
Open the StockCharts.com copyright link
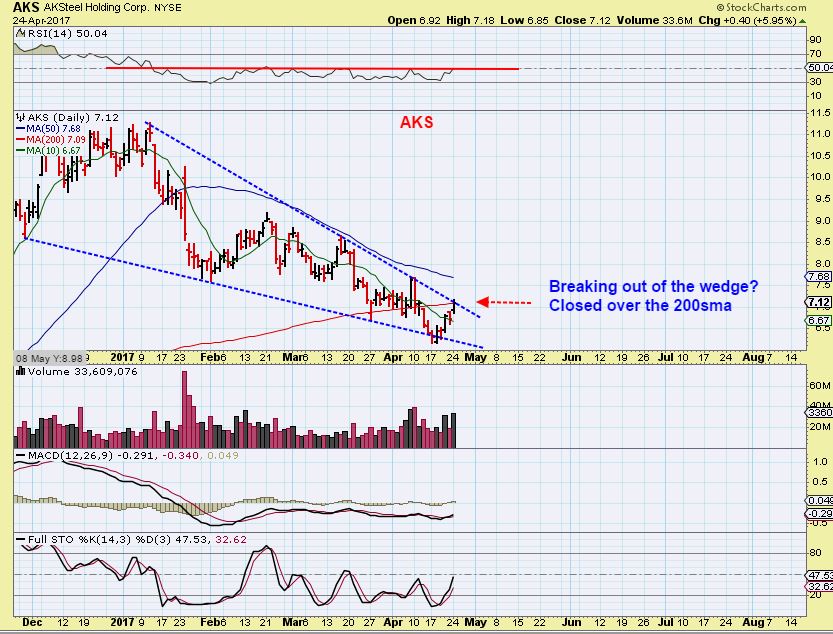coord(761,7)
